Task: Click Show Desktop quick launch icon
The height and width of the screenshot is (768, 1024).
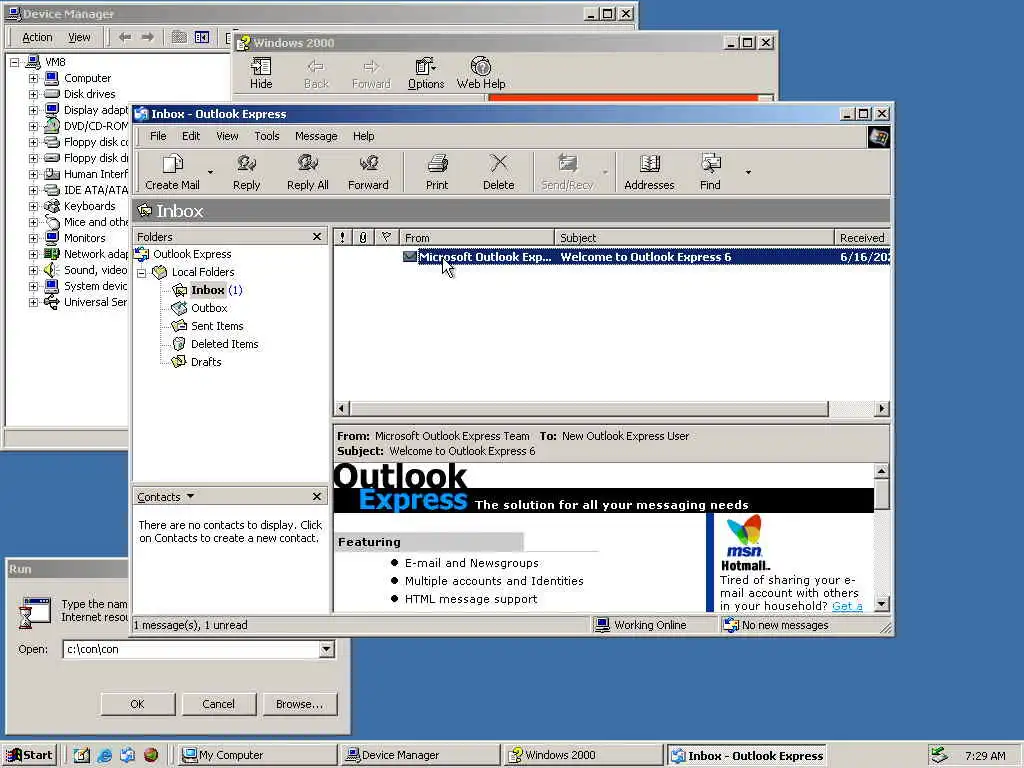Action: [82, 755]
